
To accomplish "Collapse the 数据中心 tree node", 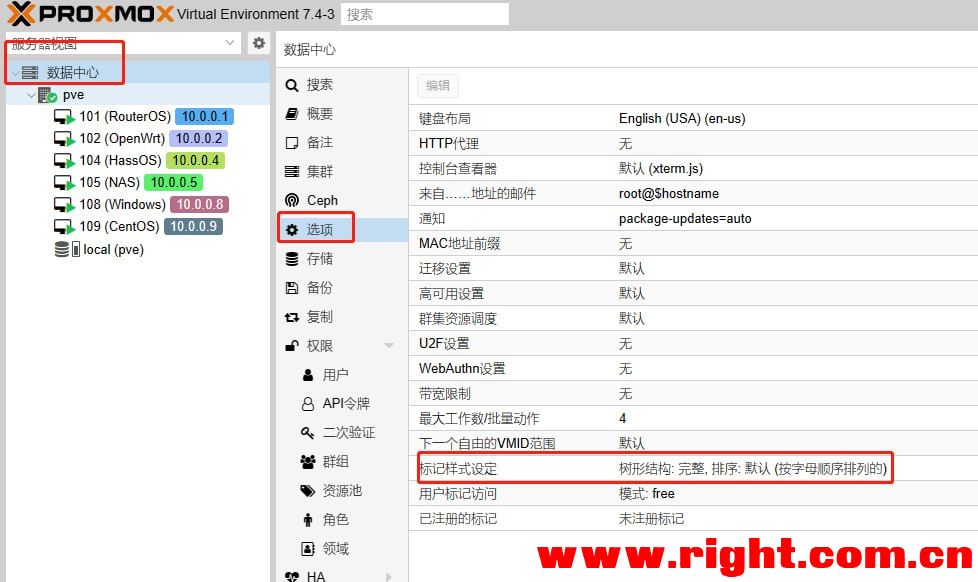I will click(14, 73).
